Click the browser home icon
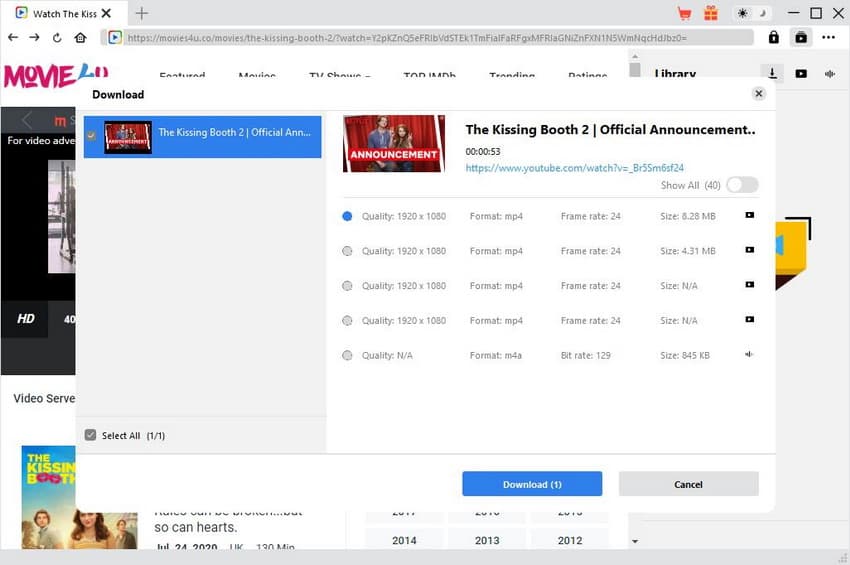Viewport: 850px width, 565px height. coord(80,38)
